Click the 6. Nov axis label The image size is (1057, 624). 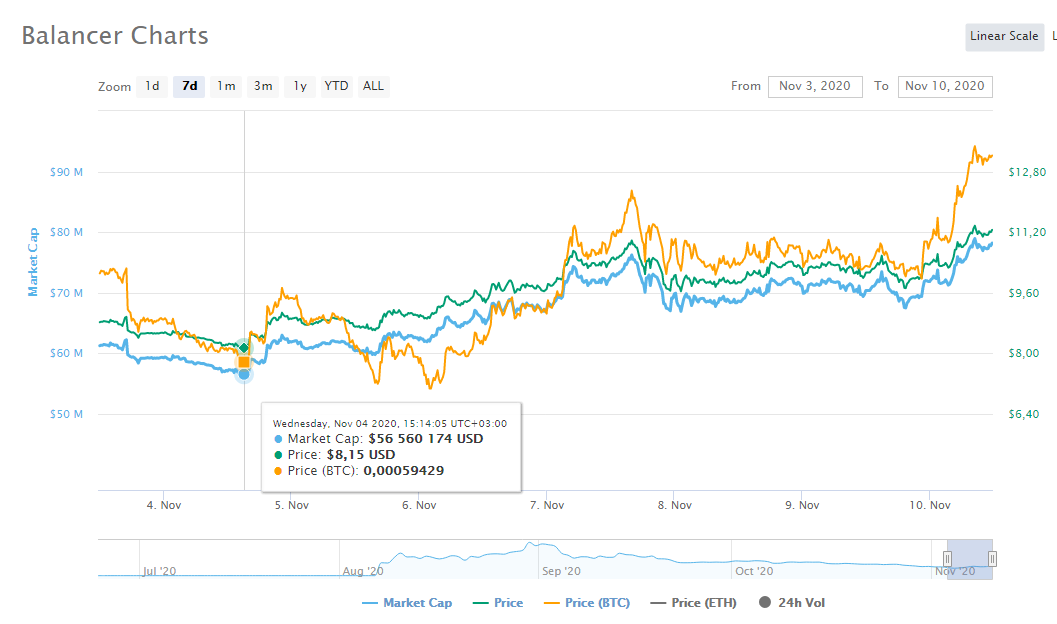419,505
